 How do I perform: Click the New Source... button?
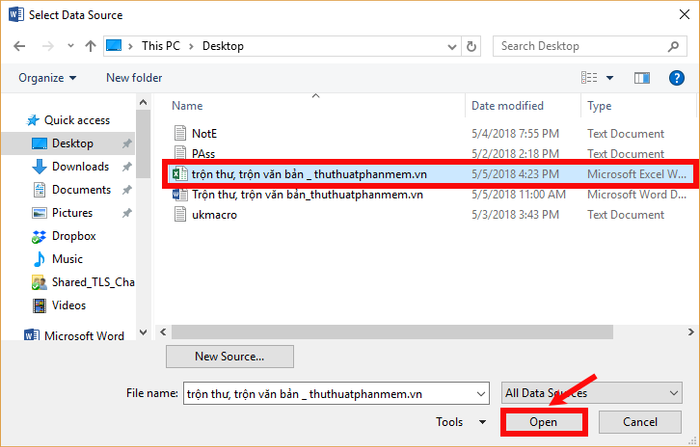coord(229,356)
